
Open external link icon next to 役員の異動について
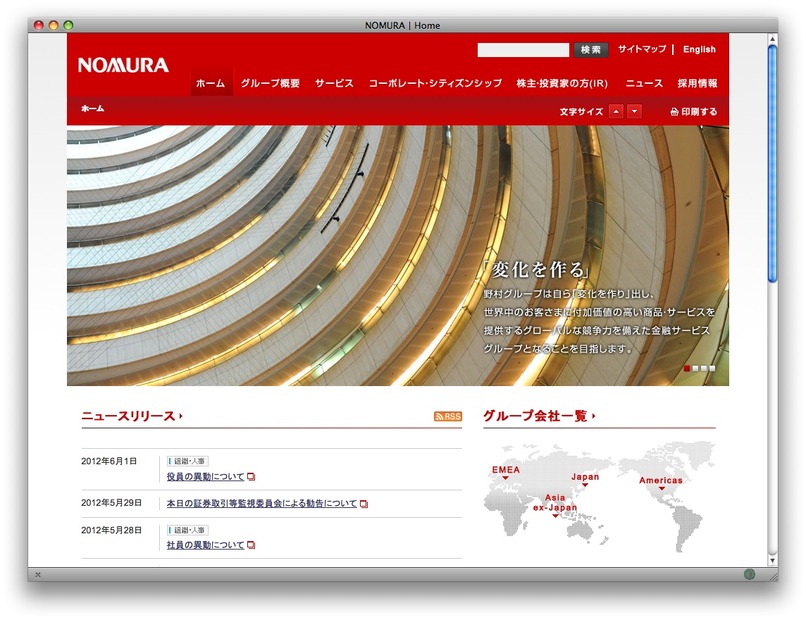pyautogui.click(x=251, y=477)
